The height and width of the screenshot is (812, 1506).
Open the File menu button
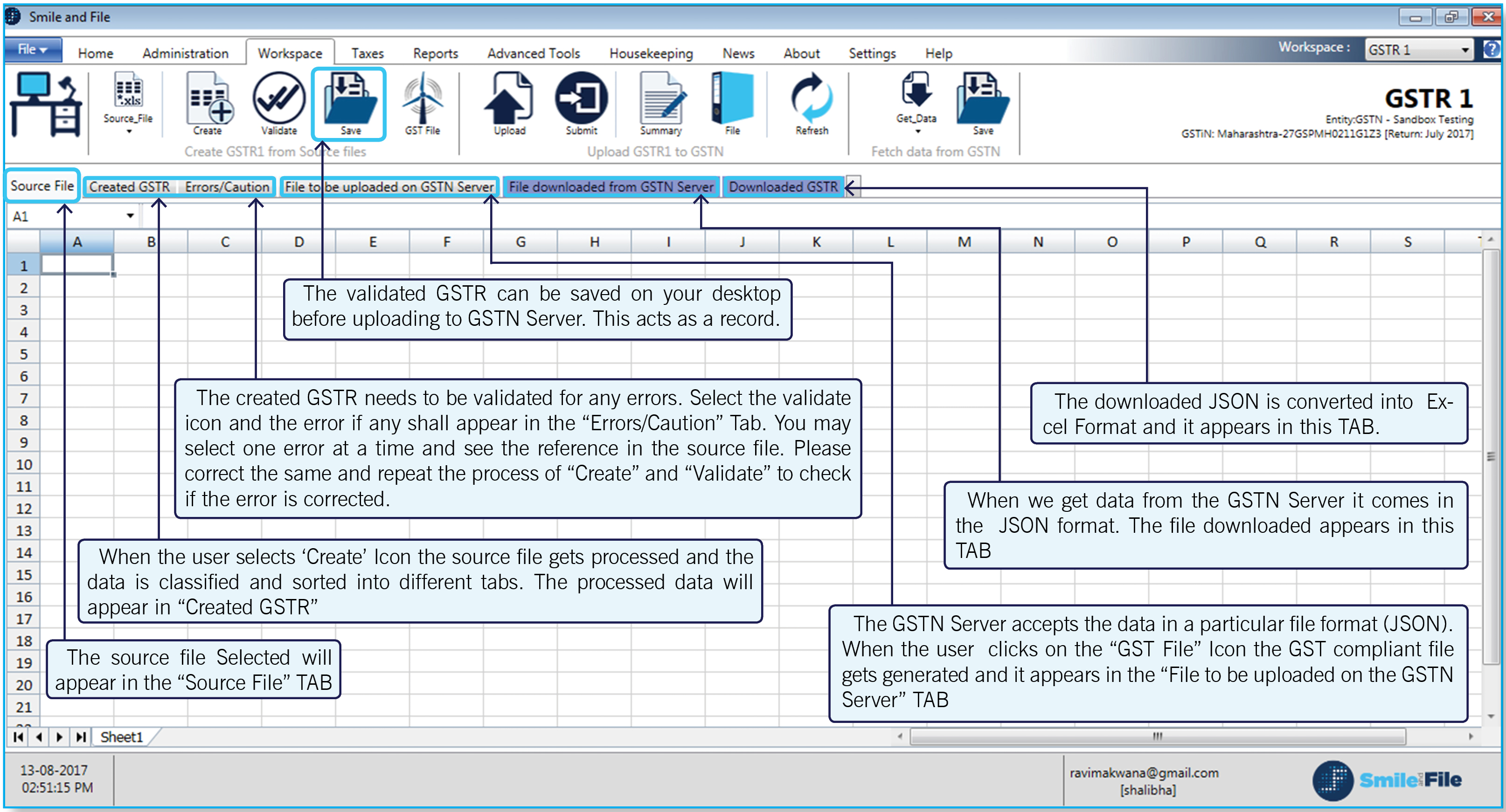coord(32,50)
